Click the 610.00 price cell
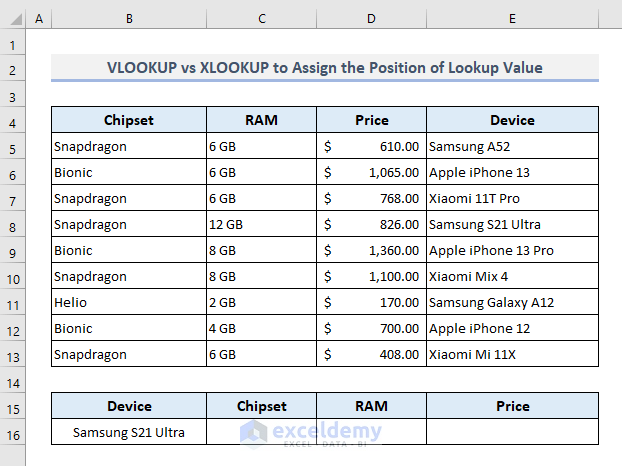 (x=372, y=146)
